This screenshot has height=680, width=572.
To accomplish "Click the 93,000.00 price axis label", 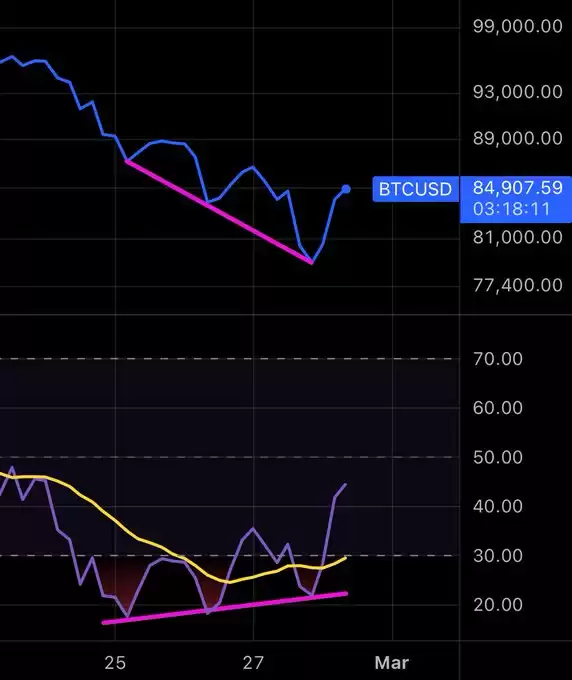I will click(x=517, y=92).
